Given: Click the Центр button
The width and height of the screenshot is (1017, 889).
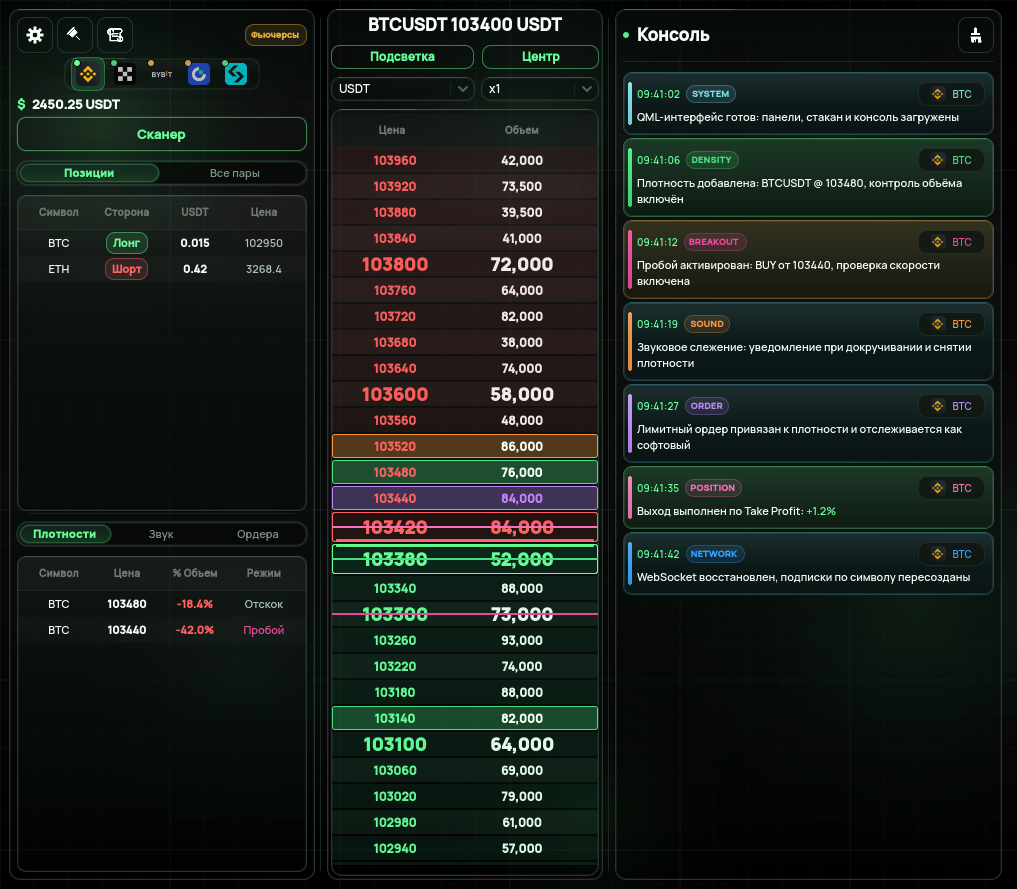Looking at the screenshot, I should (540, 57).
